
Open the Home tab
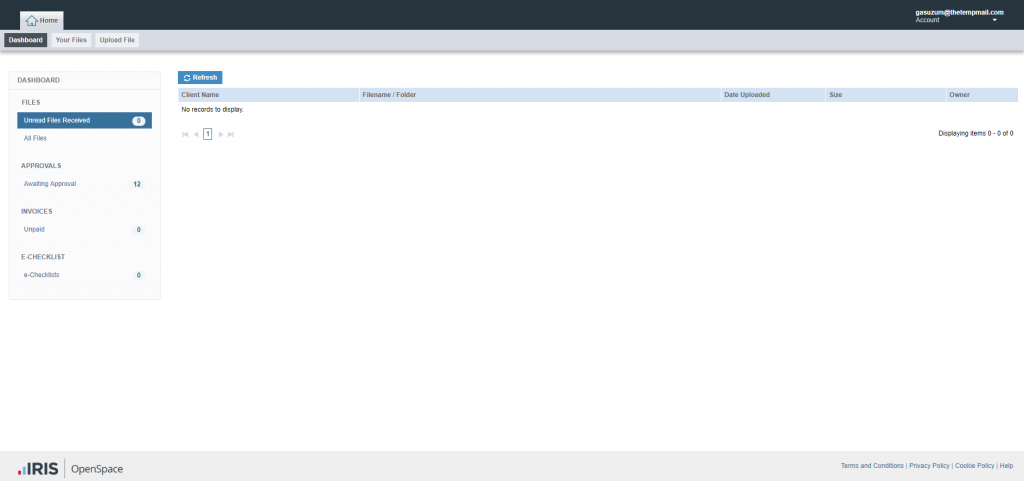click(x=42, y=21)
